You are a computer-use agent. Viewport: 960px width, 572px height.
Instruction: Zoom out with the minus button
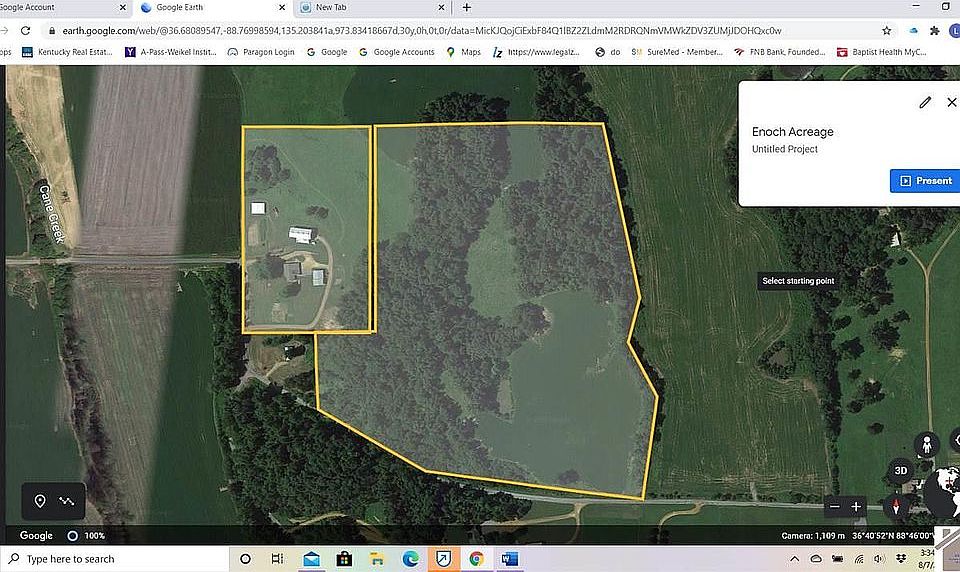834,506
